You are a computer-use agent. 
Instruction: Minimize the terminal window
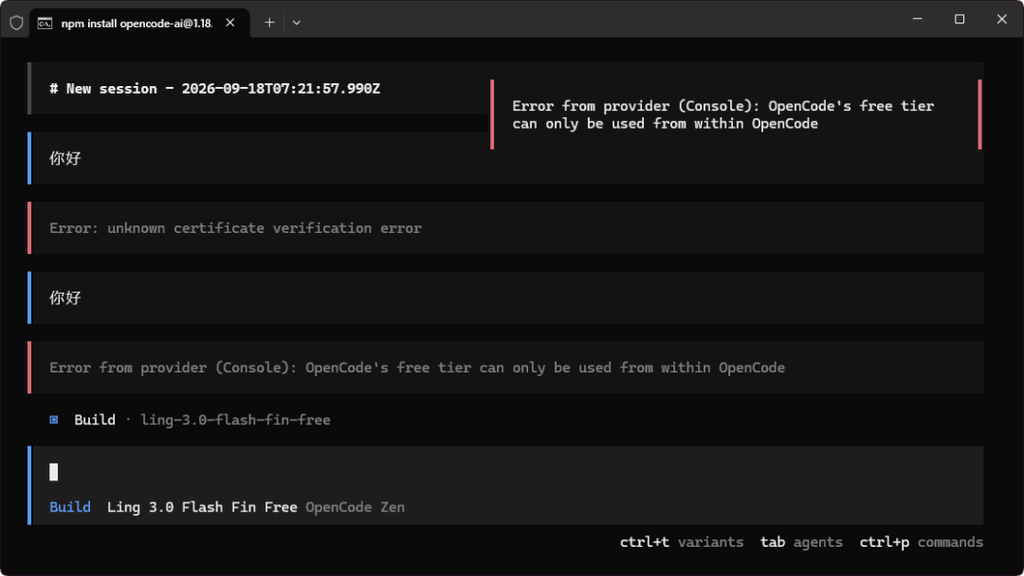click(917, 19)
